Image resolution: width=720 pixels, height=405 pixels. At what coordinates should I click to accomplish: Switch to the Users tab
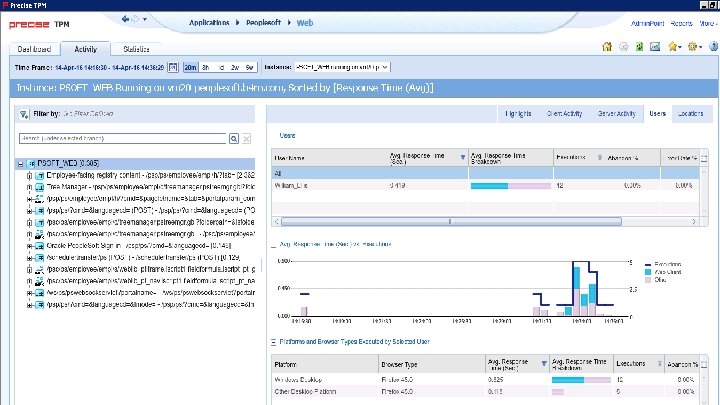point(657,113)
